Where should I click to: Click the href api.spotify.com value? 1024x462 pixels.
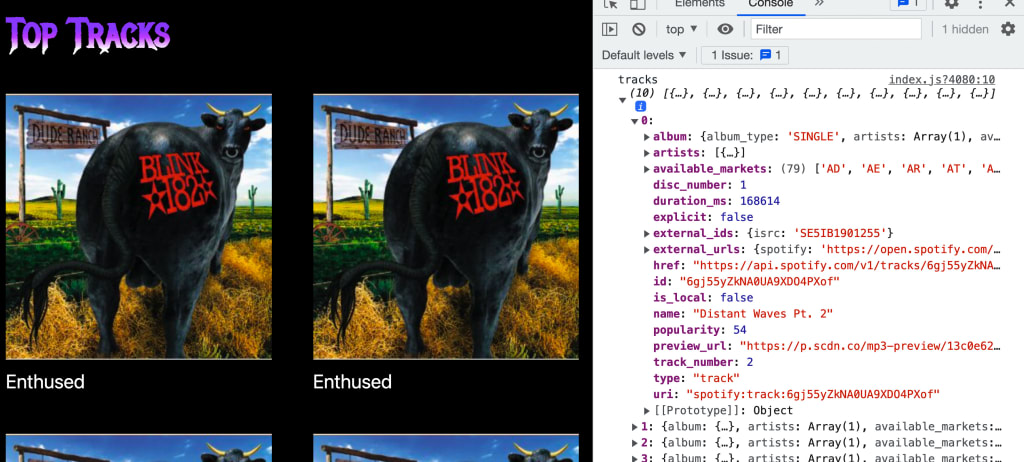[x=847, y=265]
